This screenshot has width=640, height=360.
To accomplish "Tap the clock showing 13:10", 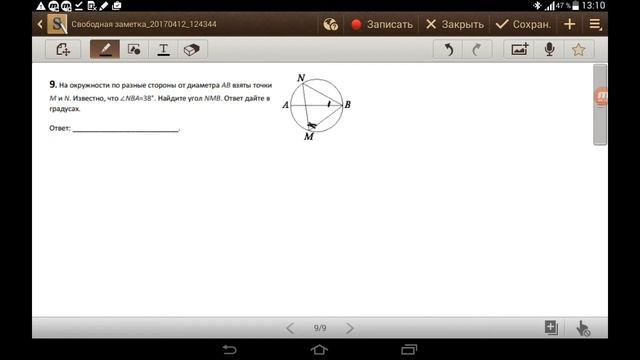I will pos(593,5).
